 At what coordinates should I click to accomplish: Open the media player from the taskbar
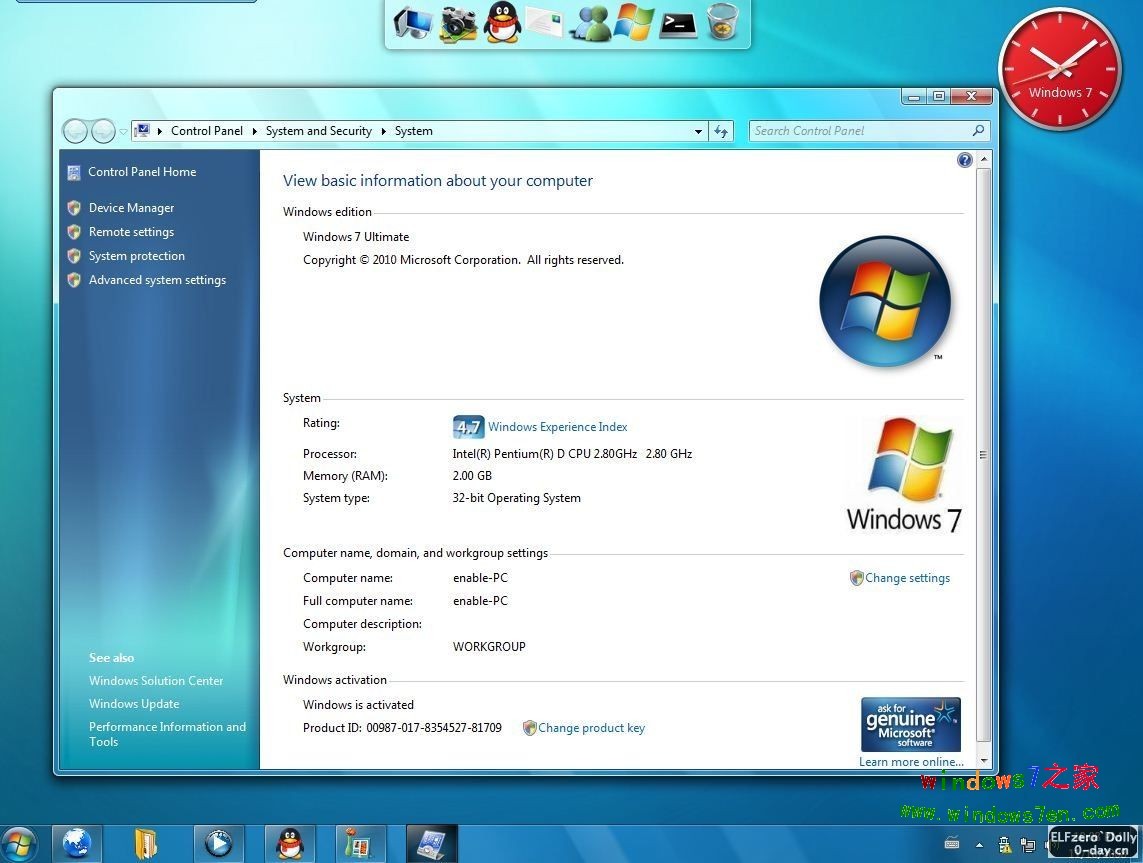(x=219, y=843)
